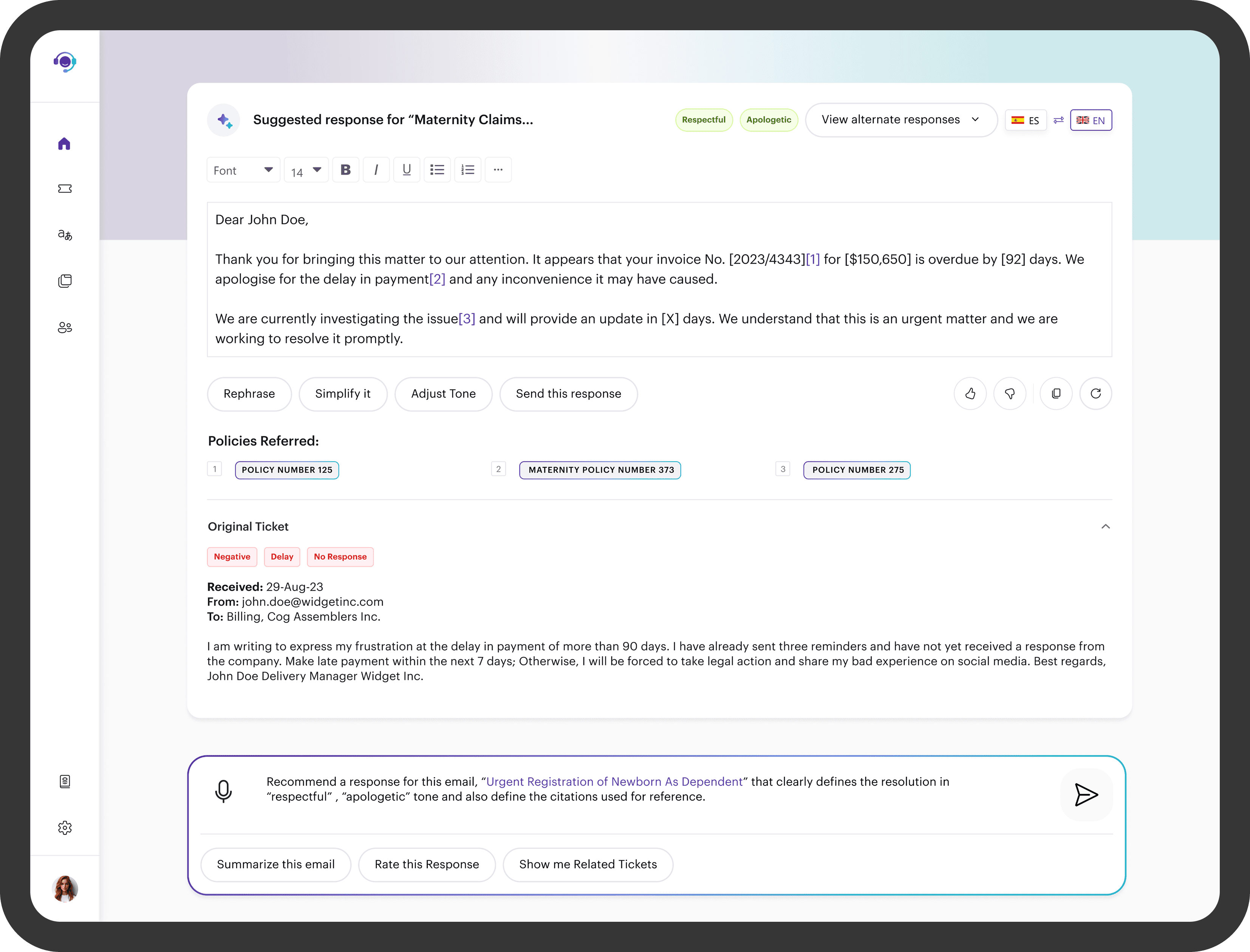
Task: Send the prompt with paper plane icon
Action: pyautogui.click(x=1086, y=794)
